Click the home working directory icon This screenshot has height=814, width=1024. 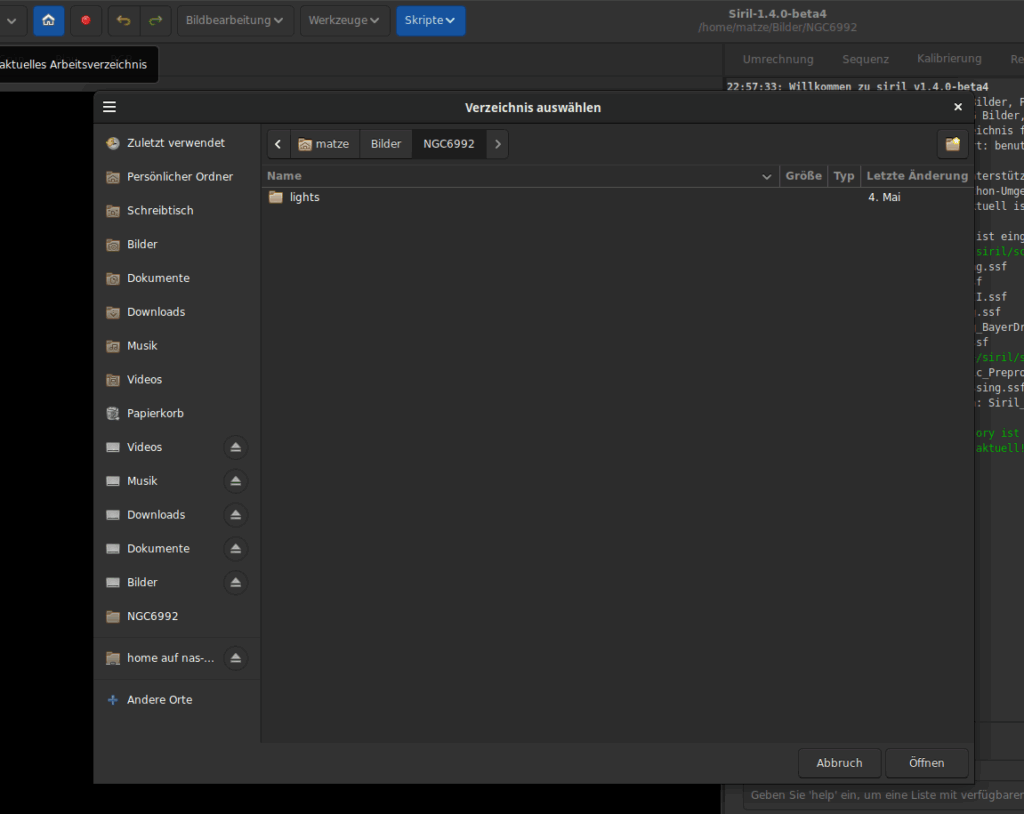coord(48,20)
